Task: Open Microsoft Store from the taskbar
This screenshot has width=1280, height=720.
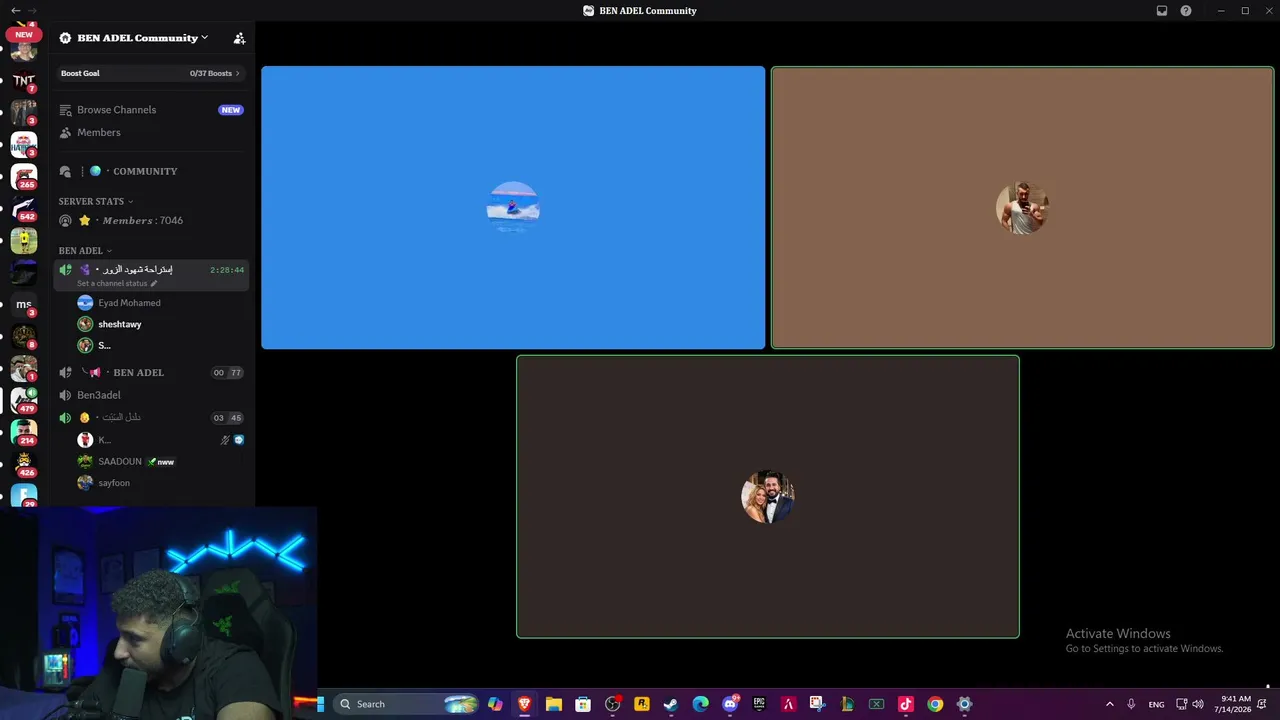Action: [x=583, y=704]
